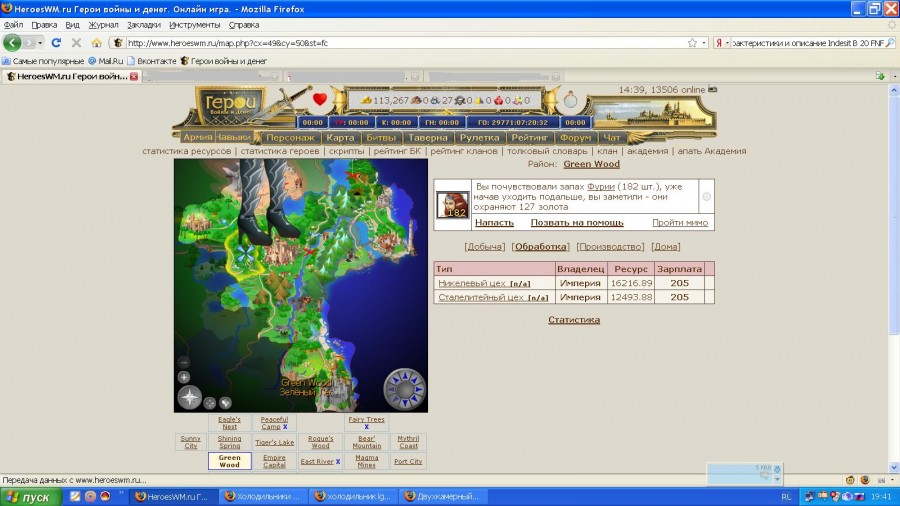Open the Green Wood district link
Image resolution: width=900 pixels, height=506 pixels.
tap(591, 164)
